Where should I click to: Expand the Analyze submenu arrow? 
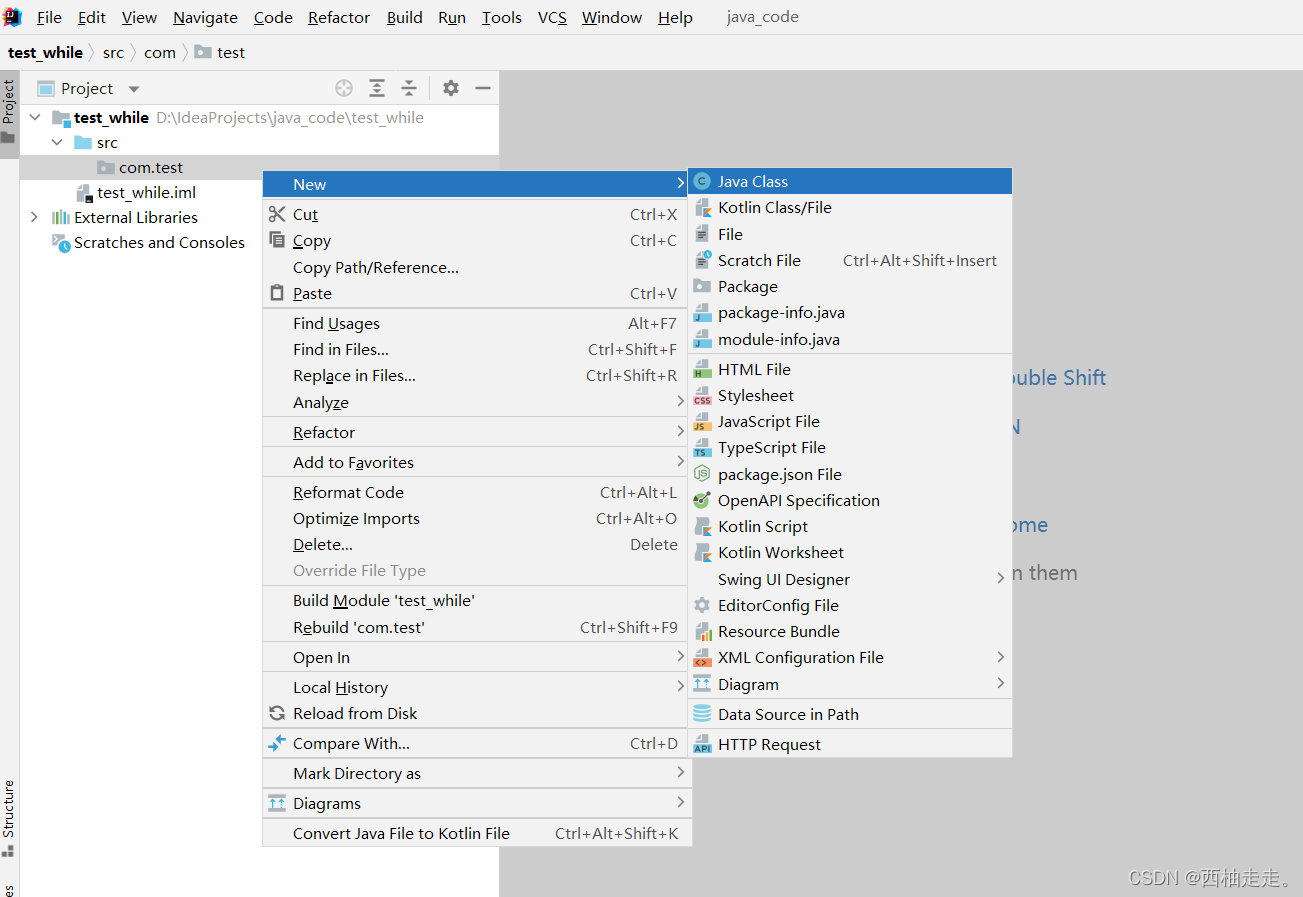[x=680, y=402]
